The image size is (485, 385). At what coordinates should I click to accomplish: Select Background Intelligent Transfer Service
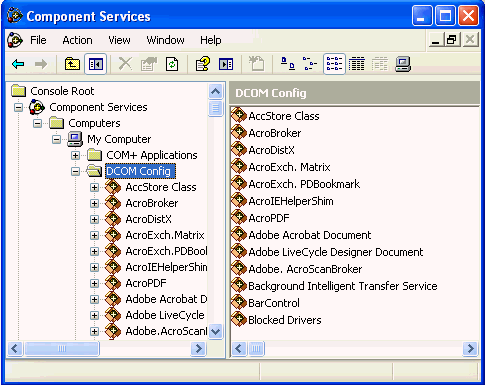pos(343,286)
